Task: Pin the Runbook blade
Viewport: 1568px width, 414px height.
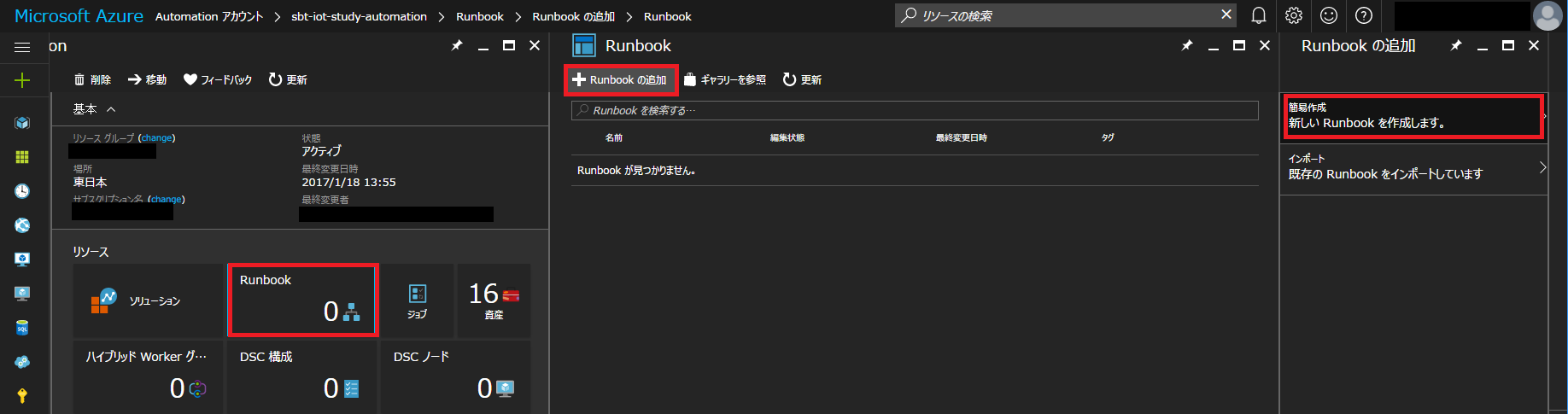Action: click(x=1187, y=45)
